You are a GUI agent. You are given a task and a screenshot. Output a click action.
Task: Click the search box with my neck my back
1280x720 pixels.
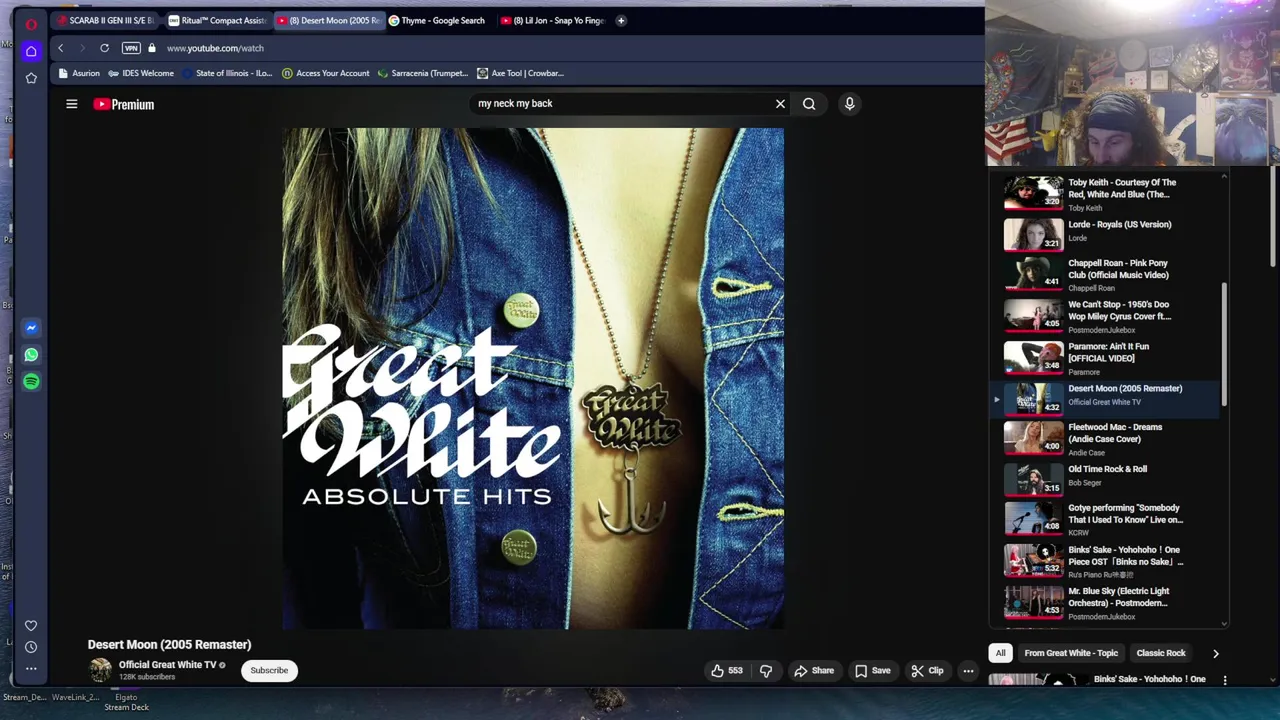620,103
